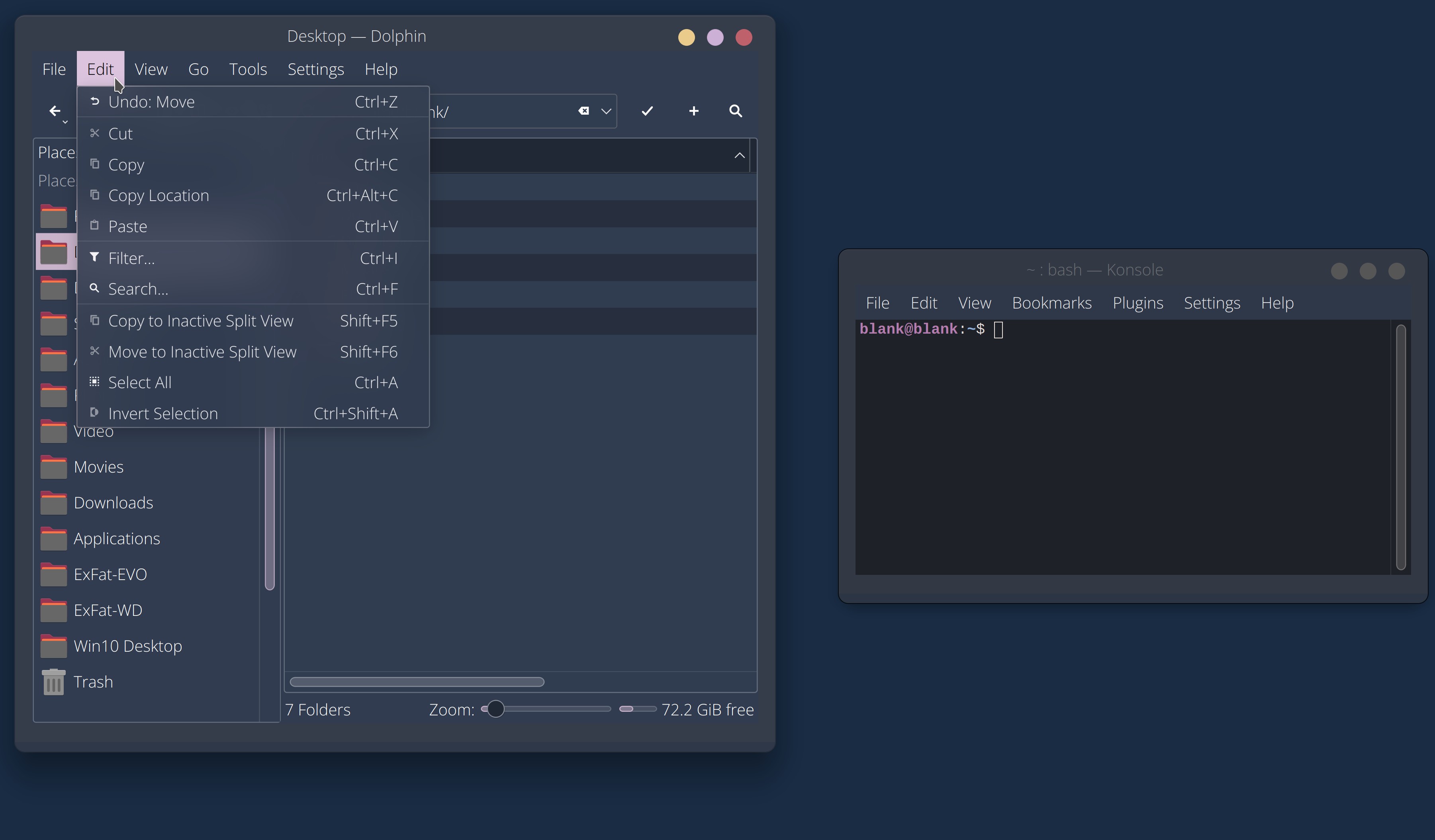
Task: Click the Konsole vertical scrollbar
Action: click(x=1401, y=447)
